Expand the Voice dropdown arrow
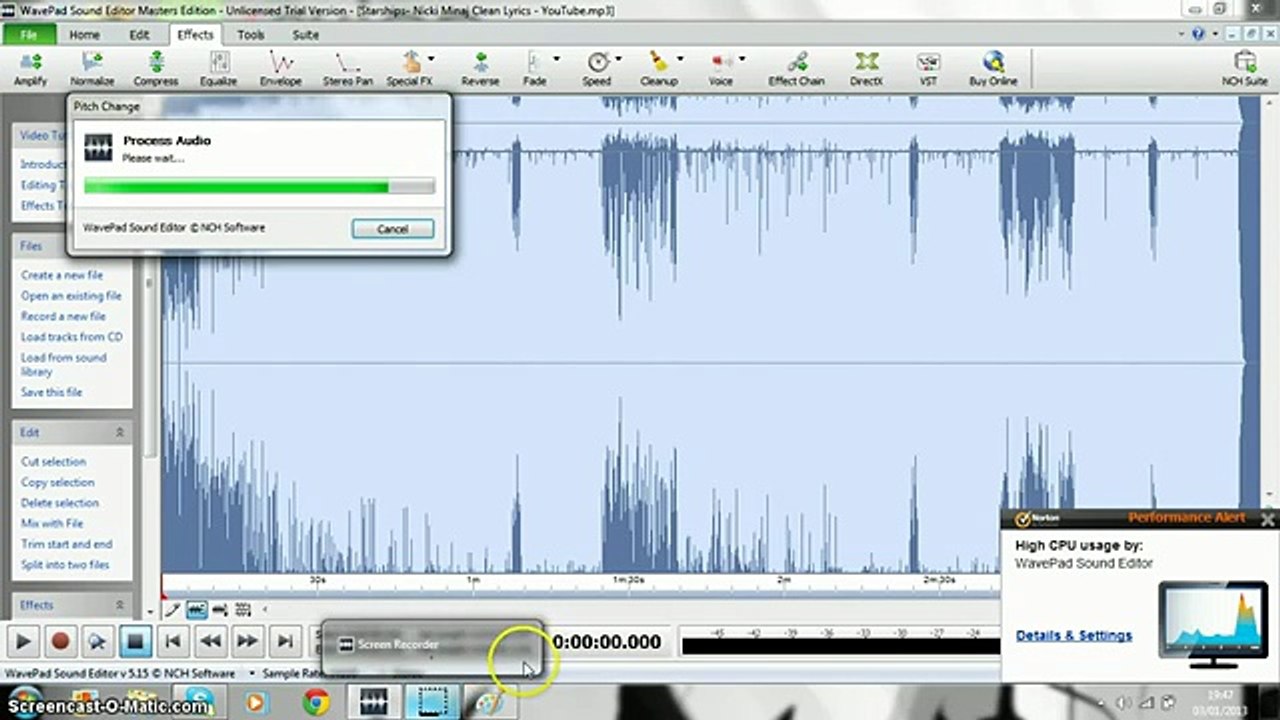1280x720 pixels. 741,59
